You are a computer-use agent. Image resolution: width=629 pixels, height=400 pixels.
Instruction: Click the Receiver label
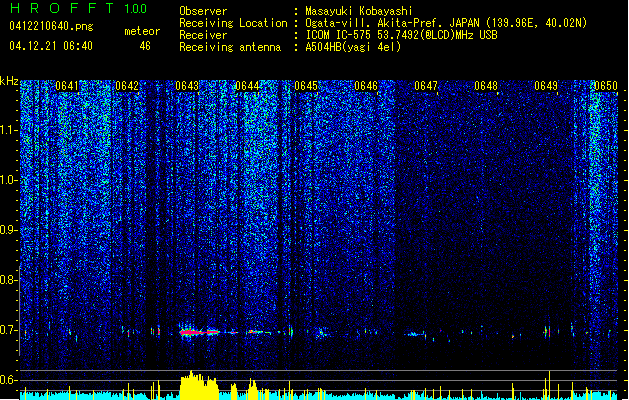pos(203,35)
